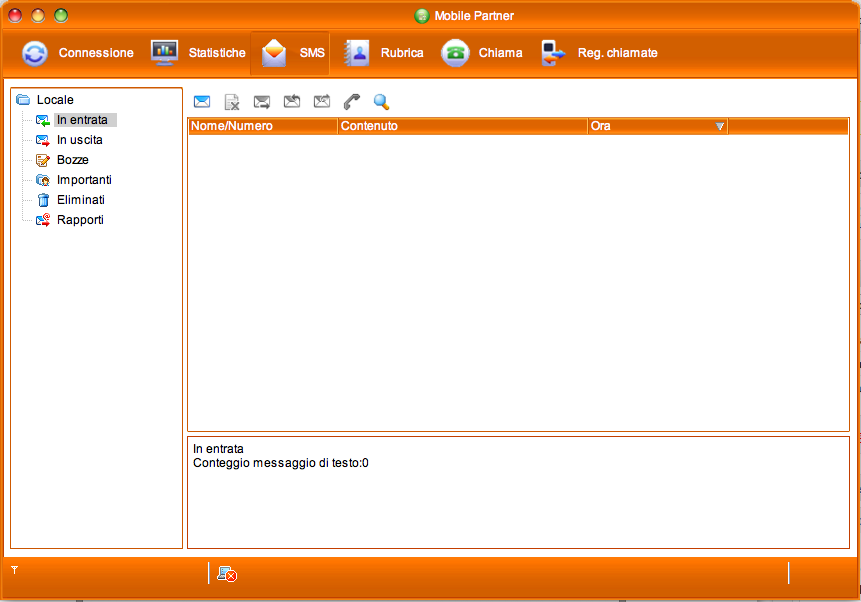Open the Reg. chiamate tab
The image size is (861, 602).
[599, 53]
